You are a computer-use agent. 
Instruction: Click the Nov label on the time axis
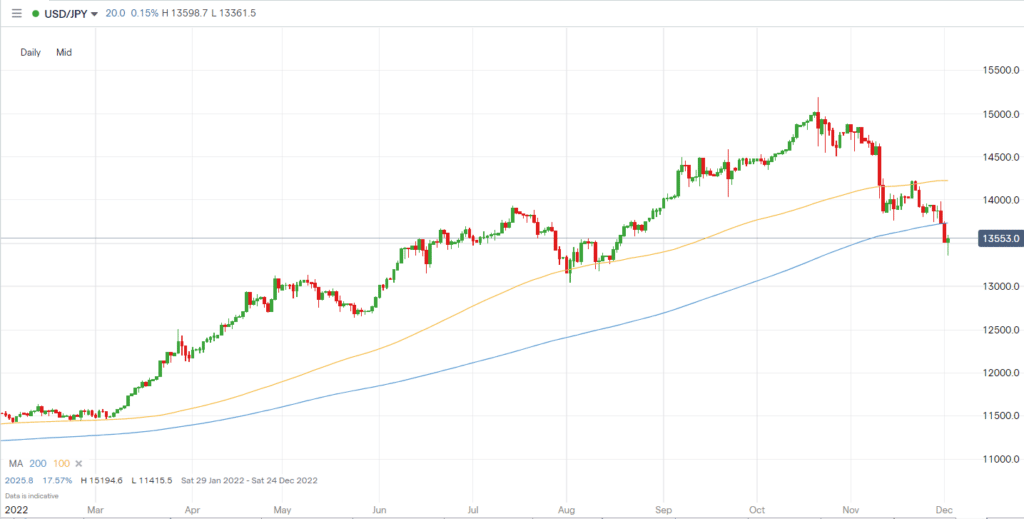click(851, 508)
